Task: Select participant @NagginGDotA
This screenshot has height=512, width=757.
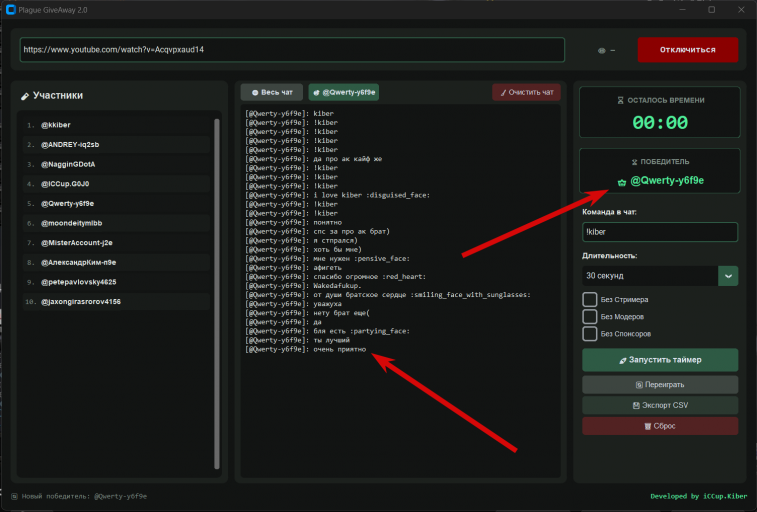Action: 116,165
